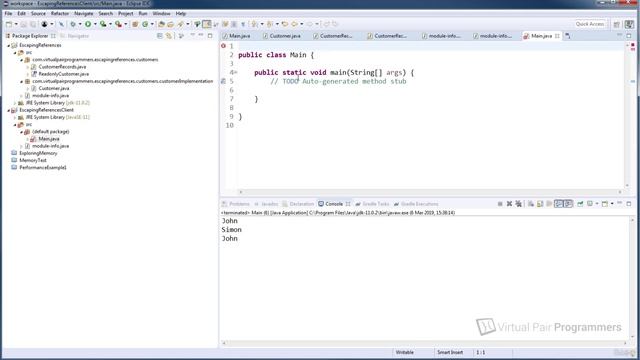
Task: Open the Window menu
Action: [161, 13]
